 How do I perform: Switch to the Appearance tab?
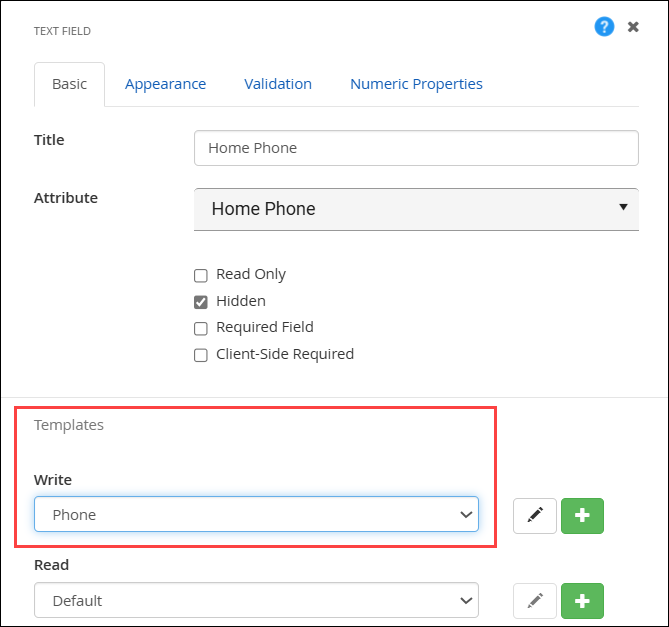pyautogui.click(x=165, y=84)
